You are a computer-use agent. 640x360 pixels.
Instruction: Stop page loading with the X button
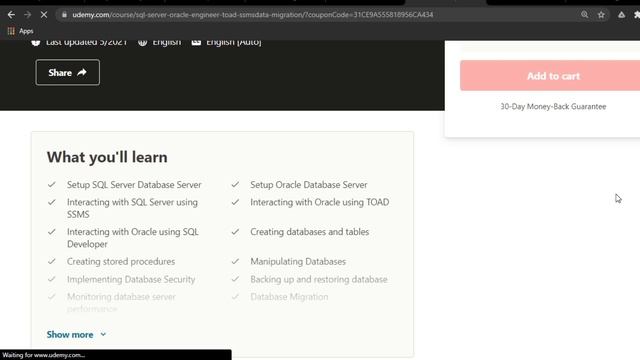44,15
